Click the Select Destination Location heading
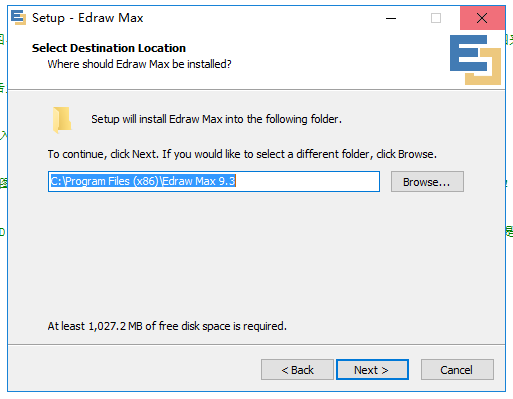This screenshot has width=513, height=399. click(109, 48)
